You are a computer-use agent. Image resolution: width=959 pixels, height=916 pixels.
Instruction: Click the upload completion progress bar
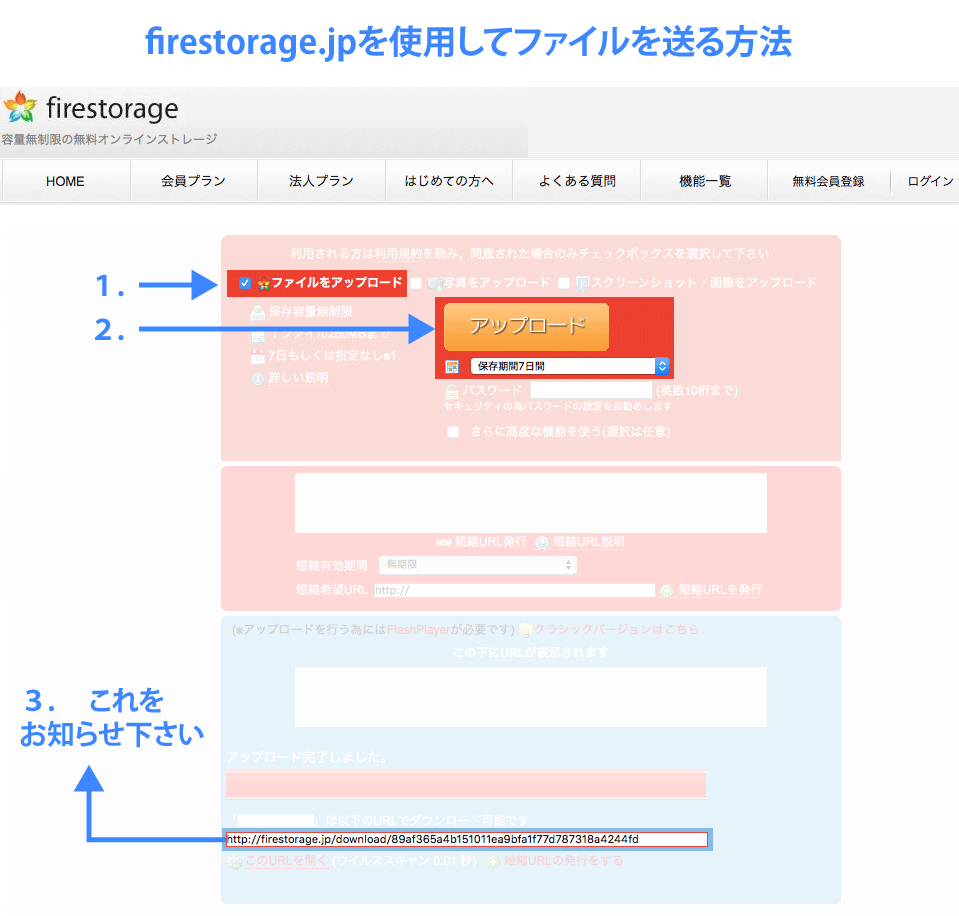465,785
